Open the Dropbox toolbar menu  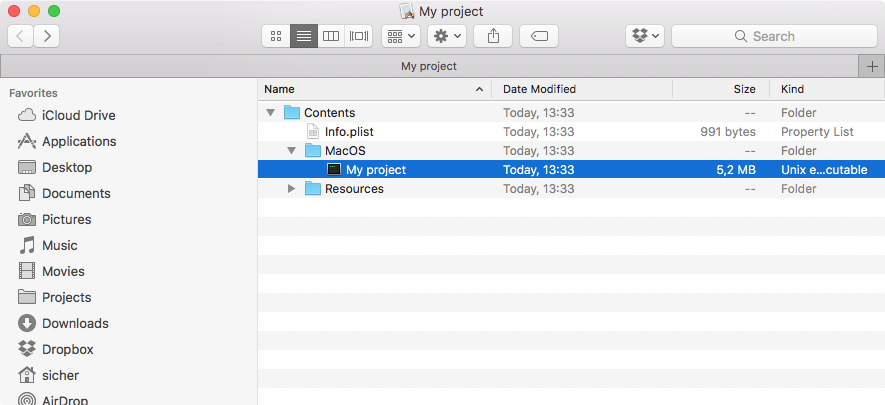click(x=645, y=36)
